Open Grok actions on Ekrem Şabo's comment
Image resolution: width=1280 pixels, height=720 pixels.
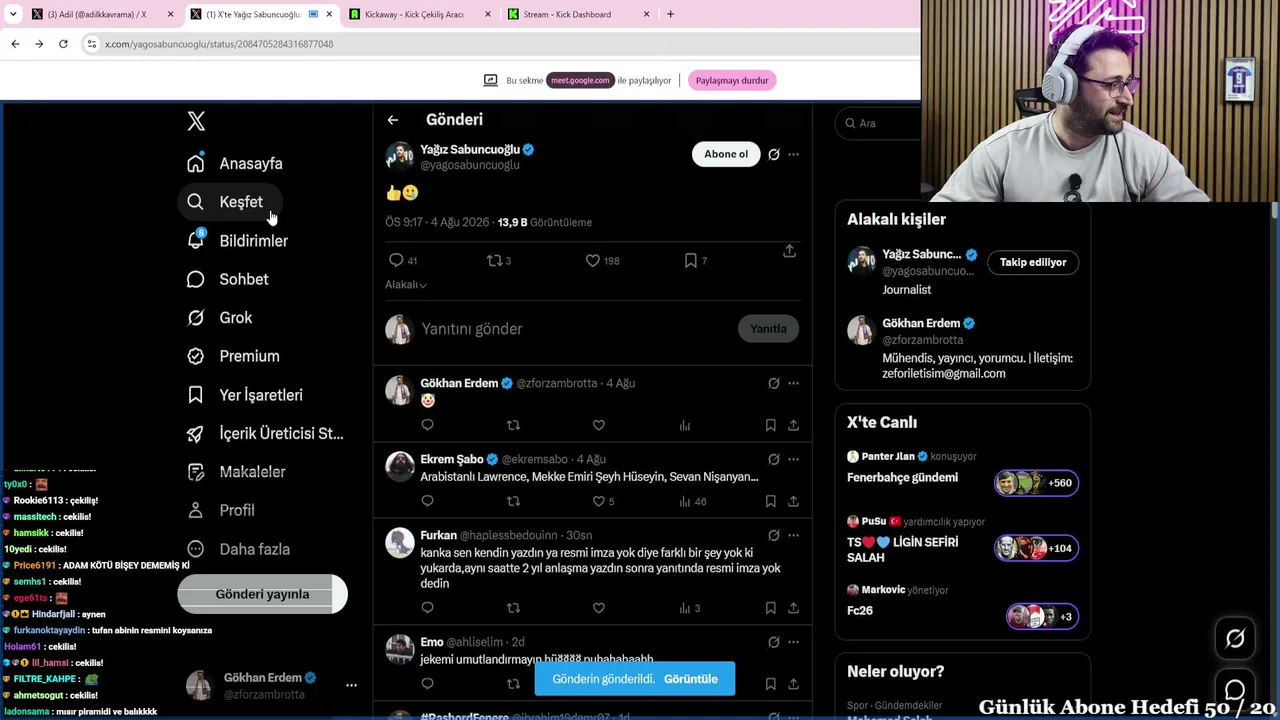[774, 459]
